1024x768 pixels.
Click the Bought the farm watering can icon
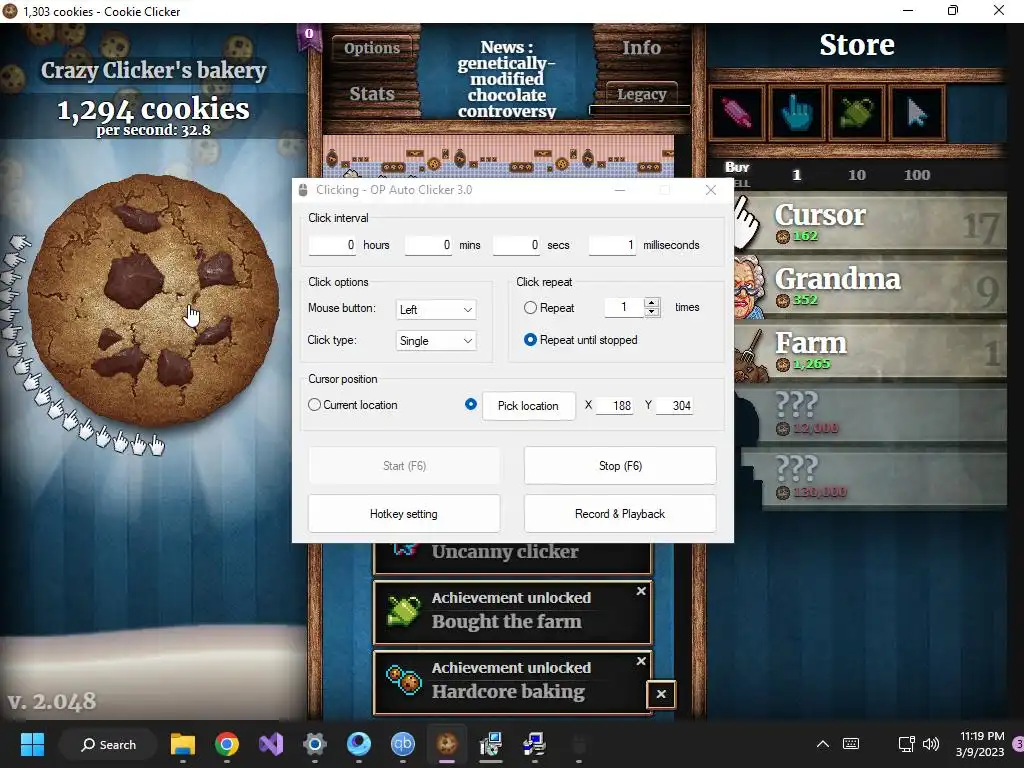[404, 611]
